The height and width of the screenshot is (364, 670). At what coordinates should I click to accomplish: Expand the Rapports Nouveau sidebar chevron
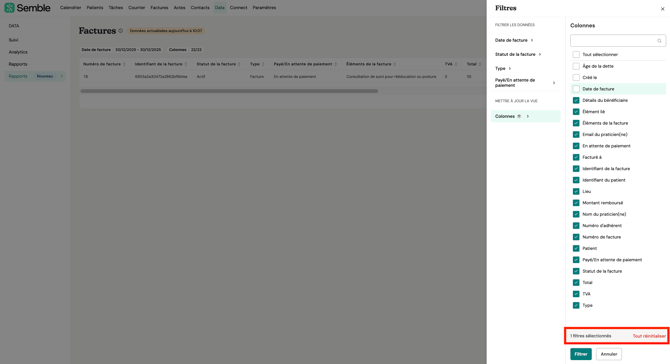pyautogui.click(x=62, y=76)
